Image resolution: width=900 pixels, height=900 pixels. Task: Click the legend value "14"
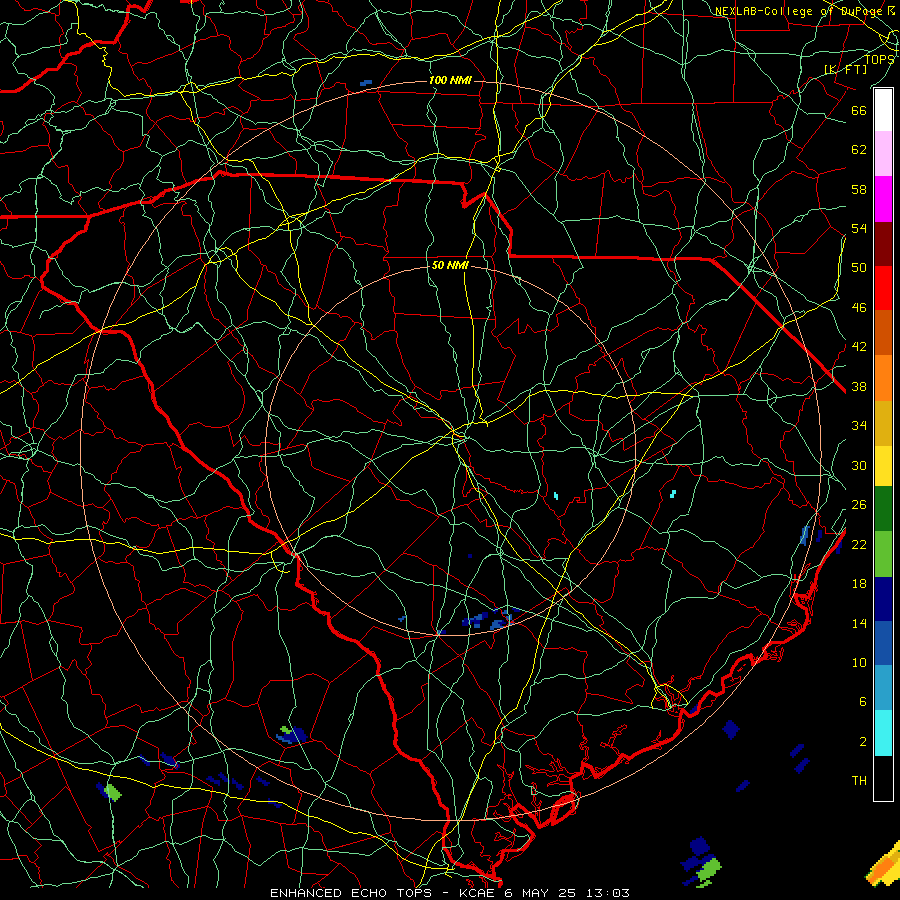(x=859, y=623)
